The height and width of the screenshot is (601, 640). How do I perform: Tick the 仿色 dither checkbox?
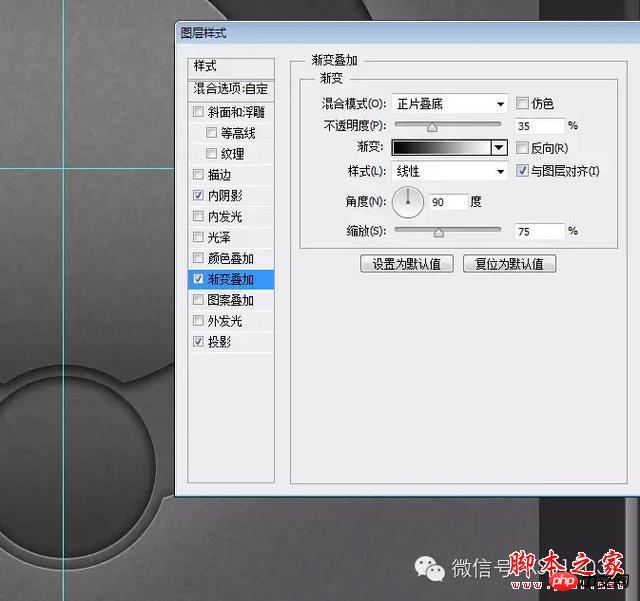point(522,103)
